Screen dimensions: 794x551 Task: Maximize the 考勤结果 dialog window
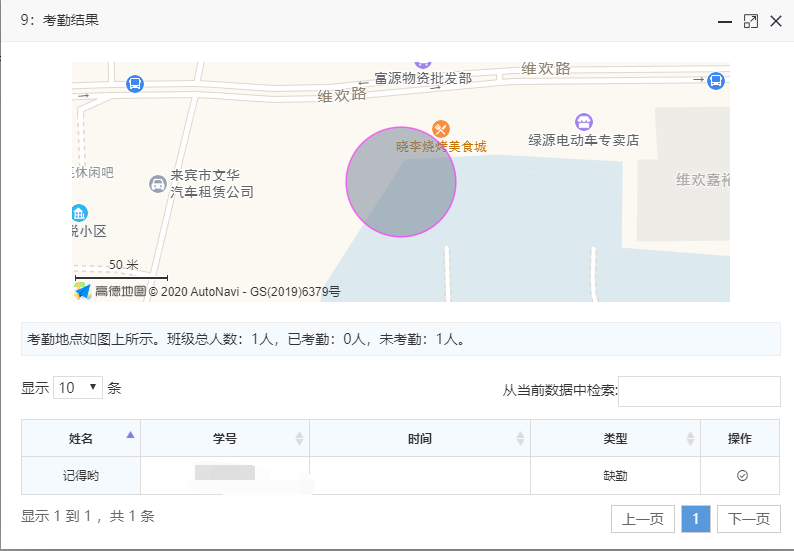750,21
